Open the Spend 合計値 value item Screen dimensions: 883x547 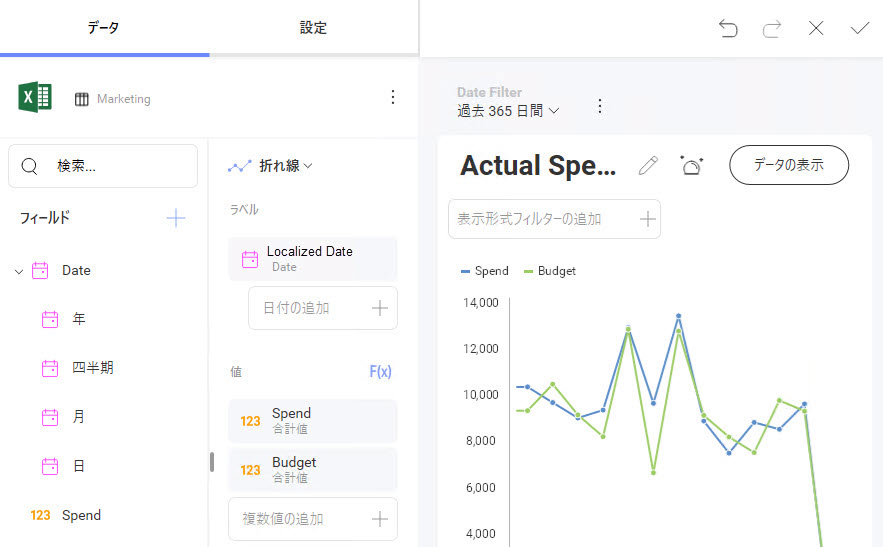point(313,421)
